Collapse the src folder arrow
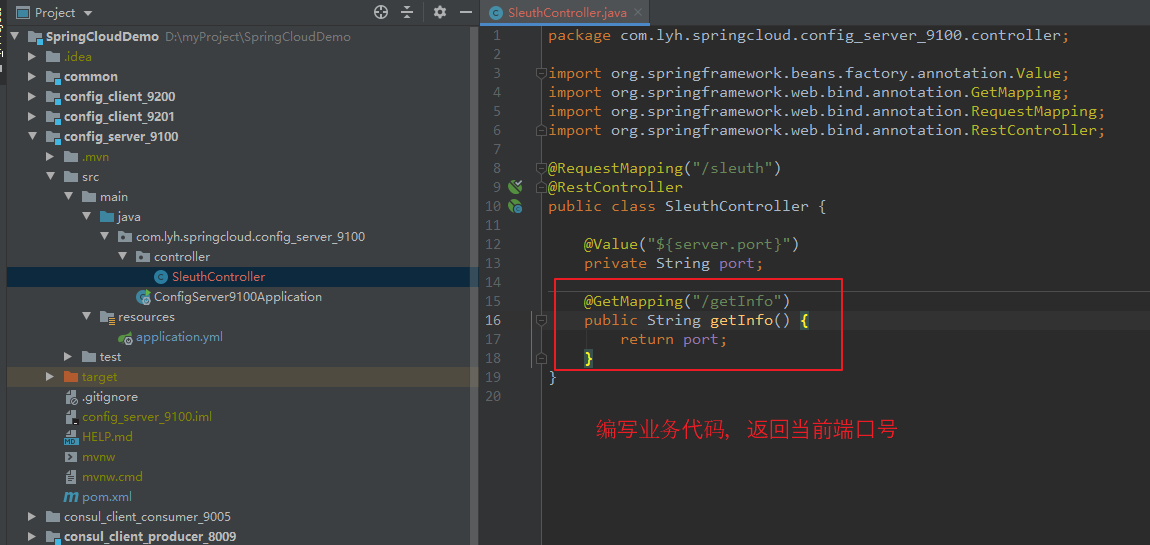The width and height of the screenshot is (1150, 545). (x=50, y=177)
